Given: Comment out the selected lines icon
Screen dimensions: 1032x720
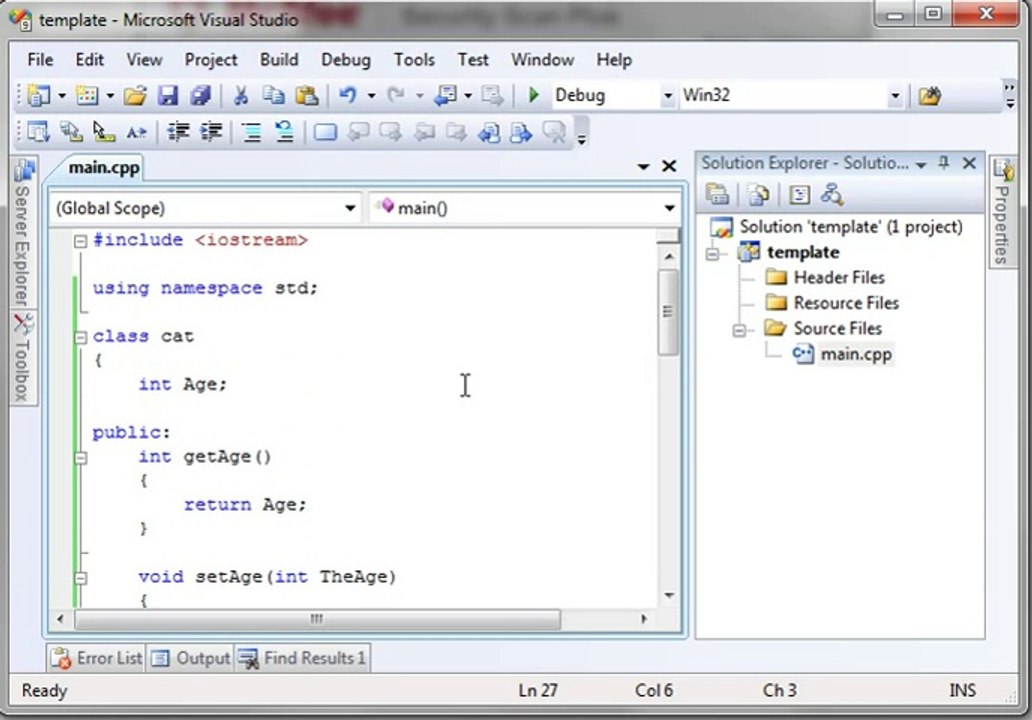Looking at the screenshot, I should point(251,132).
